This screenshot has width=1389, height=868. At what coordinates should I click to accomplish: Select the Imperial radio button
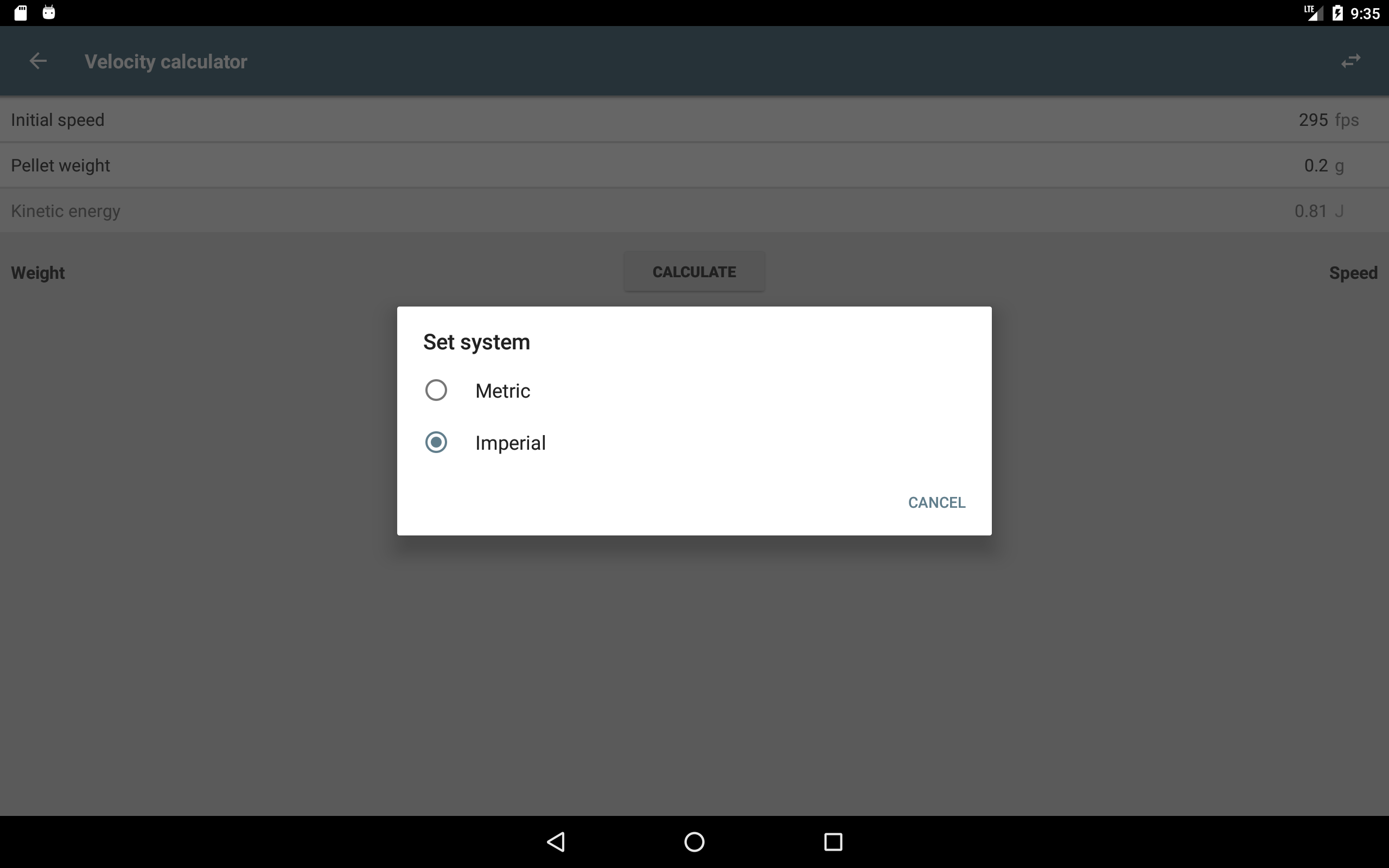click(x=436, y=442)
